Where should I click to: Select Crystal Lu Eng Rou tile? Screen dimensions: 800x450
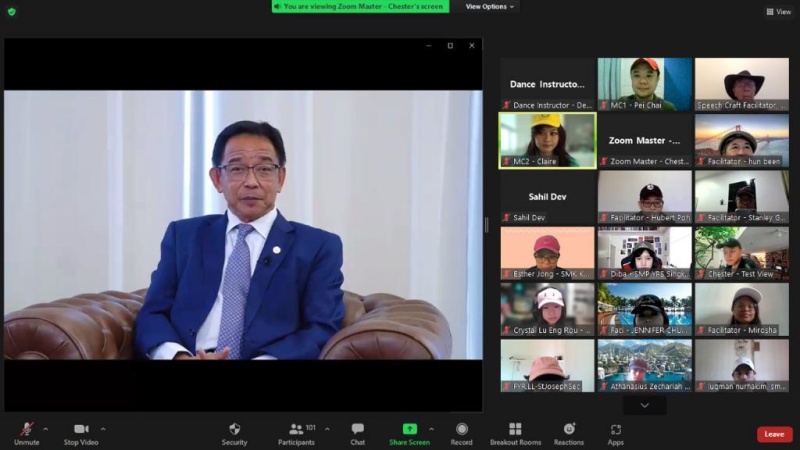pyautogui.click(x=547, y=310)
